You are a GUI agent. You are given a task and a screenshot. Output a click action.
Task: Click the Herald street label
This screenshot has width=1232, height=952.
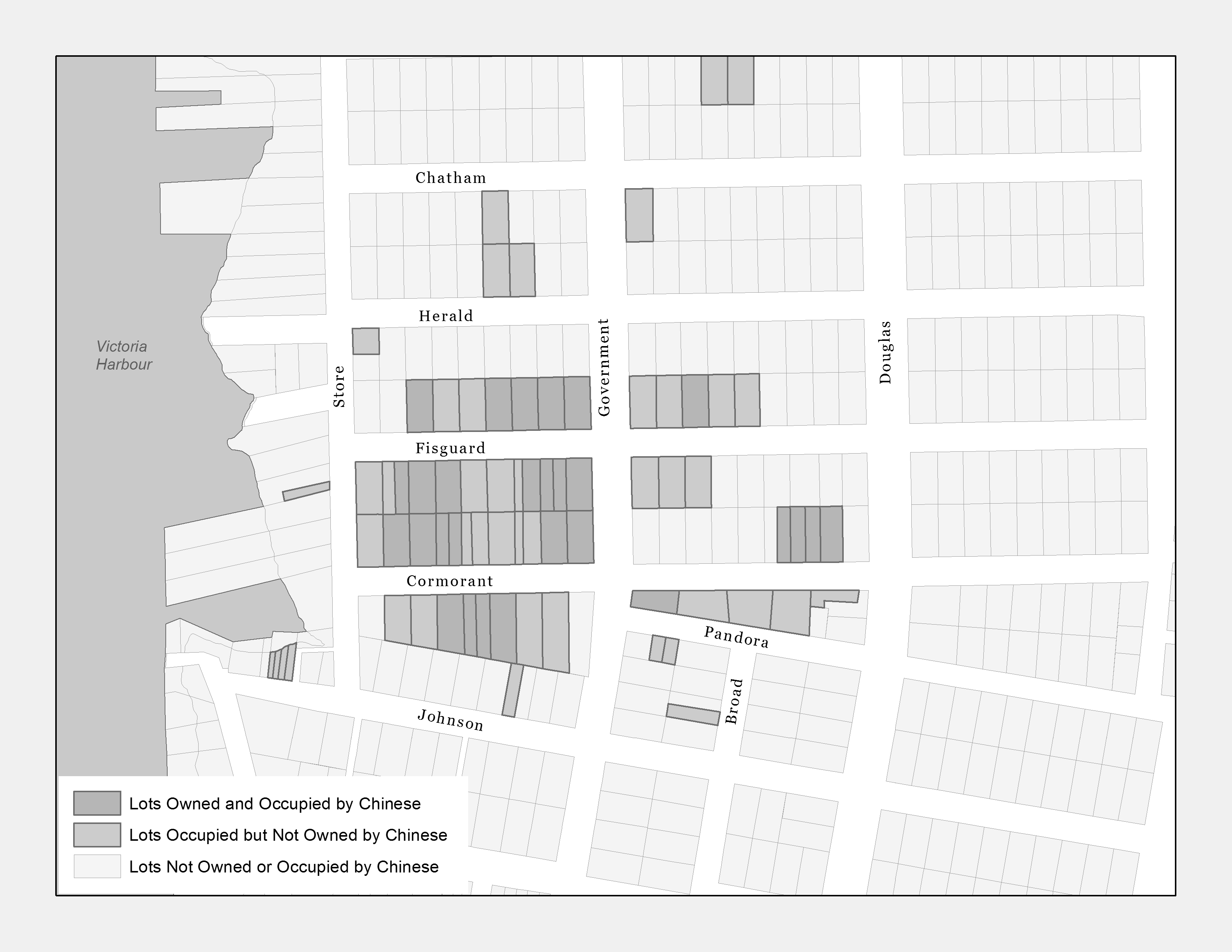[x=446, y=316]
